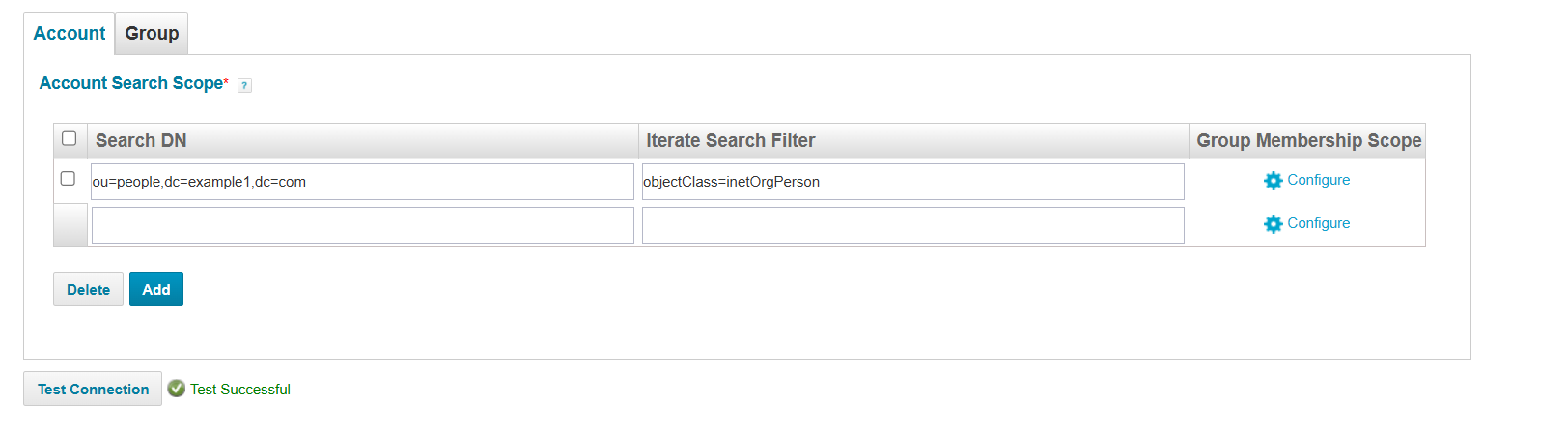Switch to the Account tab

pos(70,34)
